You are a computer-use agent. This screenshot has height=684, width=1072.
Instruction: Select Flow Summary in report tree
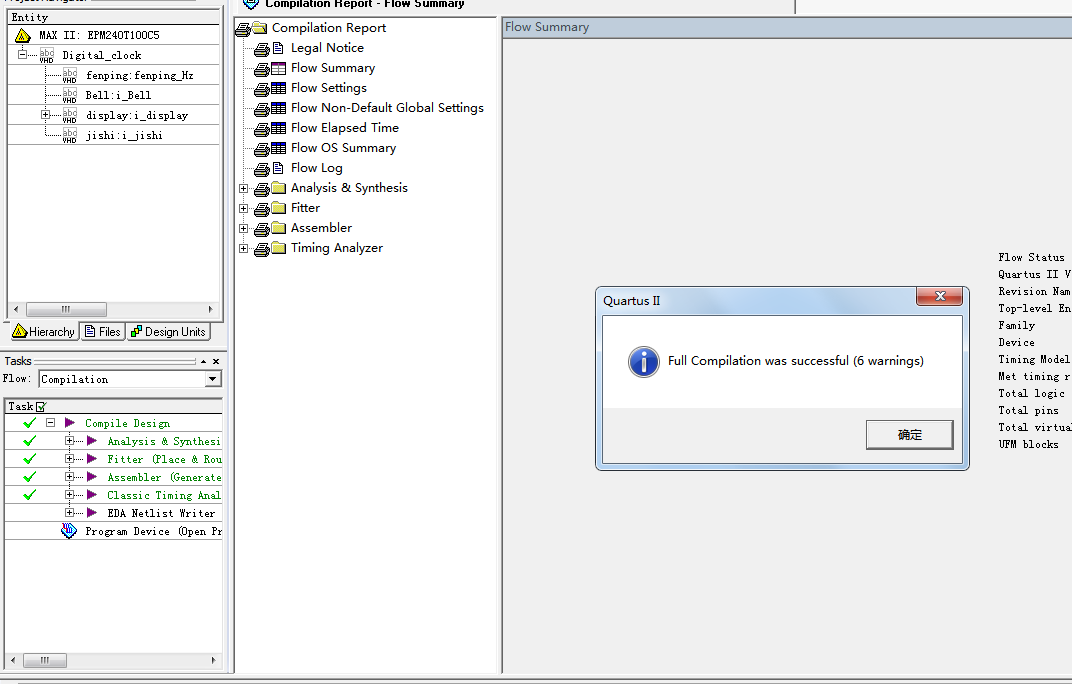tap(333, 68)
